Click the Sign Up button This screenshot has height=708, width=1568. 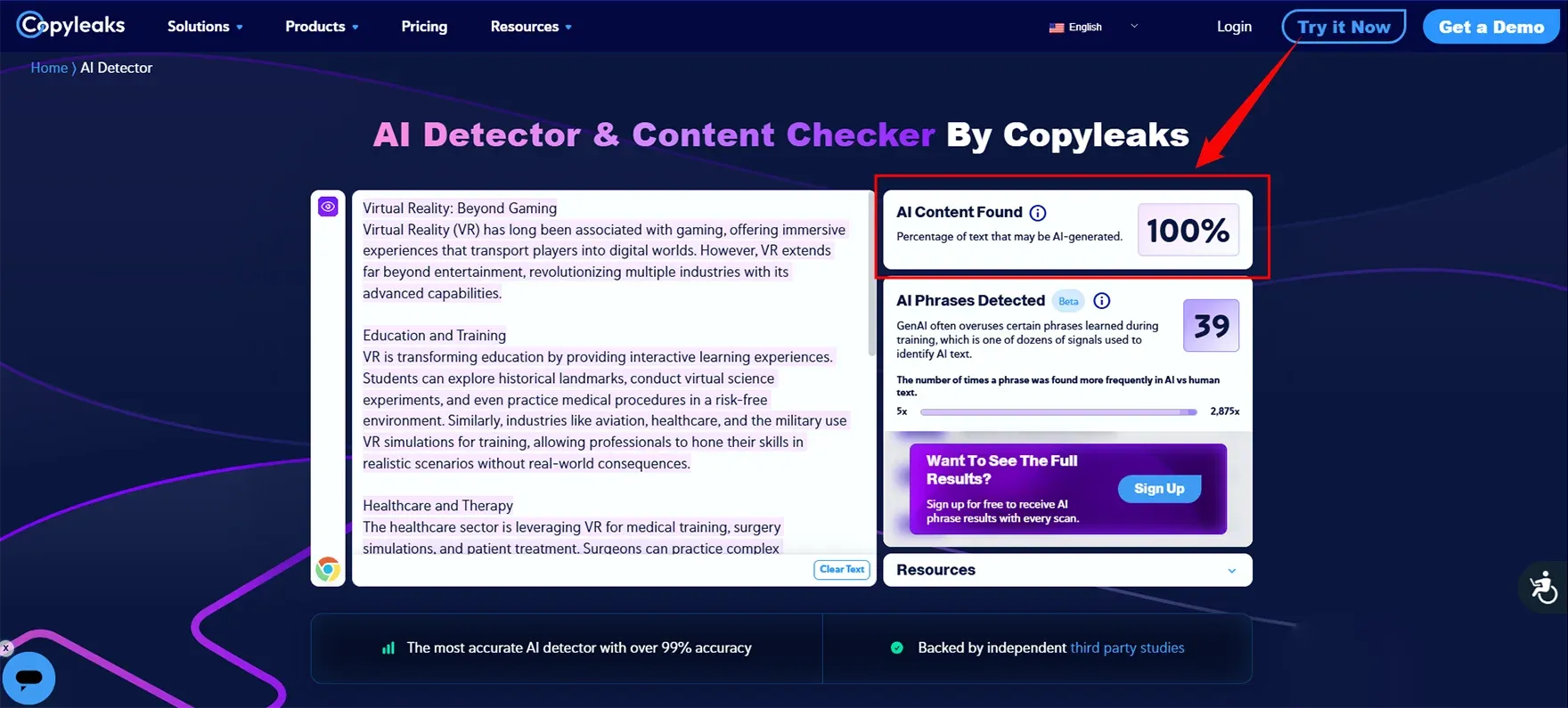(1159, 488)
